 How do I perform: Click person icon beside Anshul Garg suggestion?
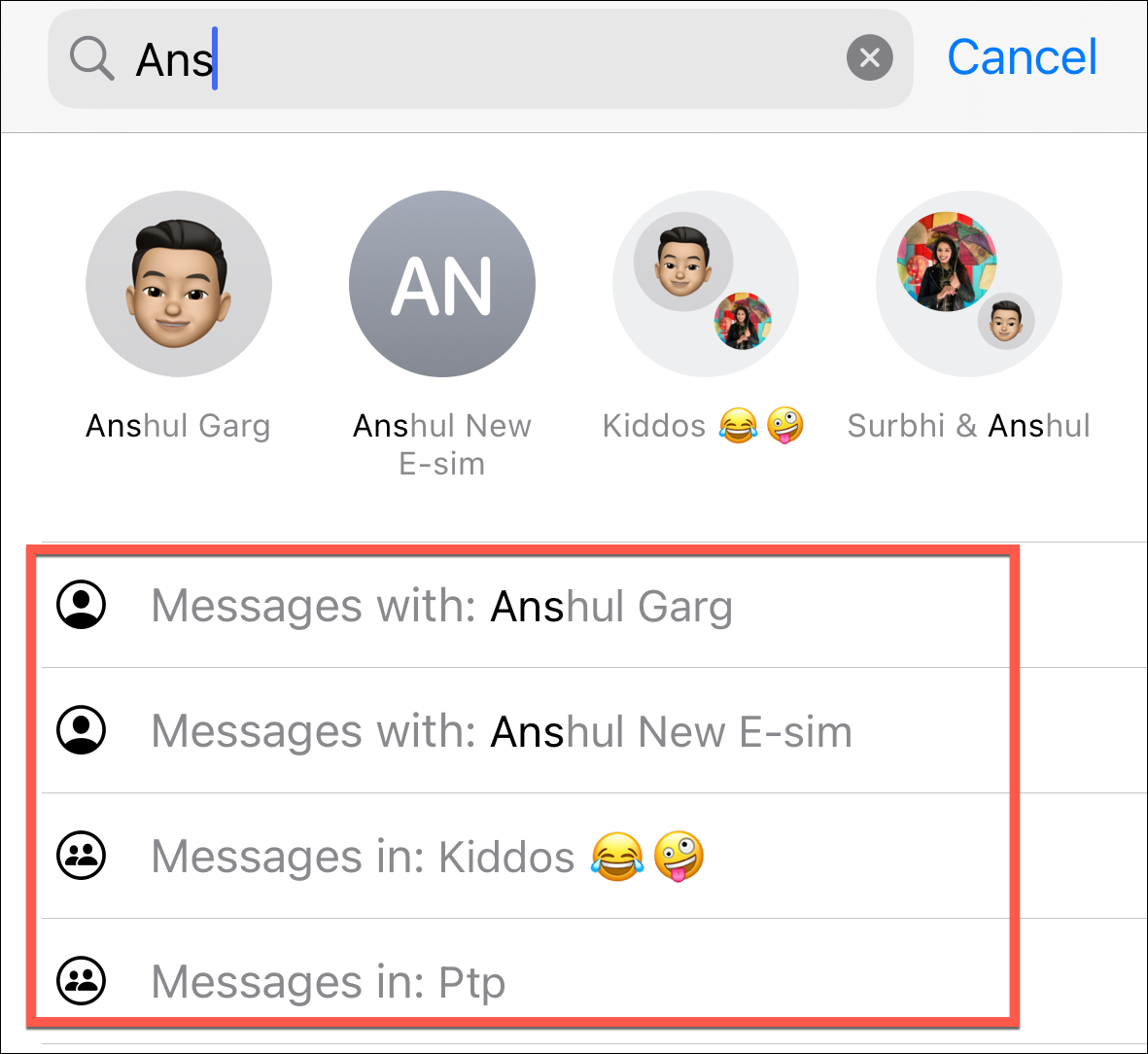tap(82, 605)
